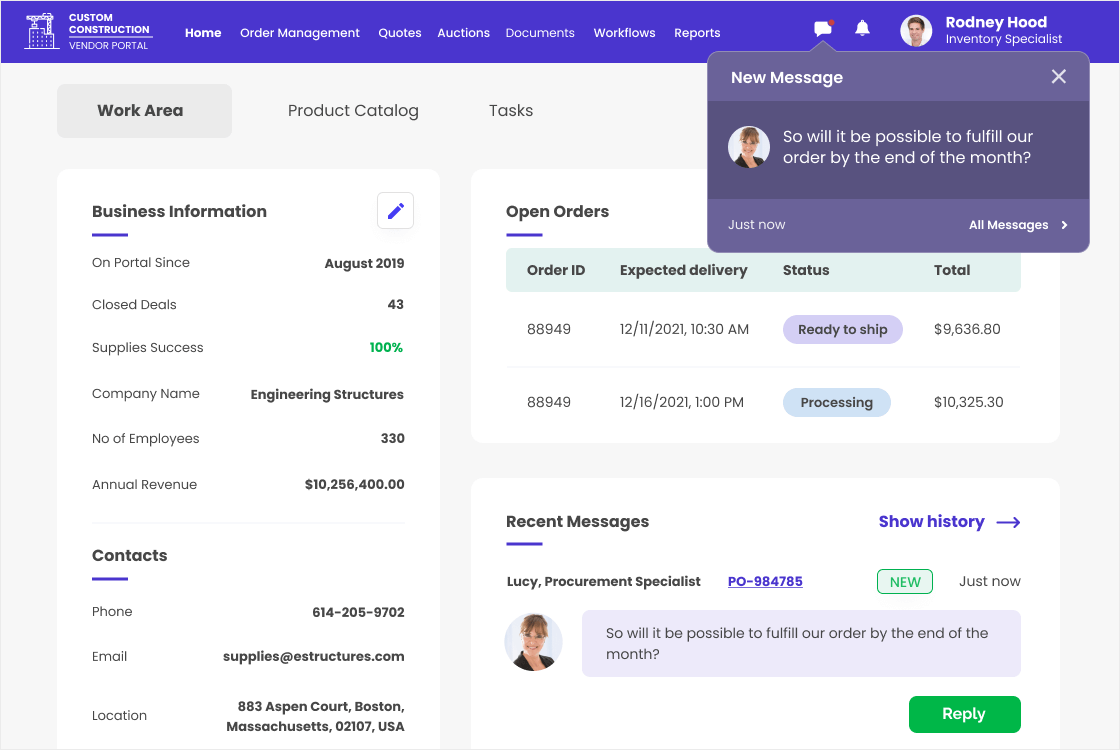The width and height of the screenshot is (1120, 750).
Task: Open the chat messages icon in header
Action: pyautogui.click(x=824, y=29)
